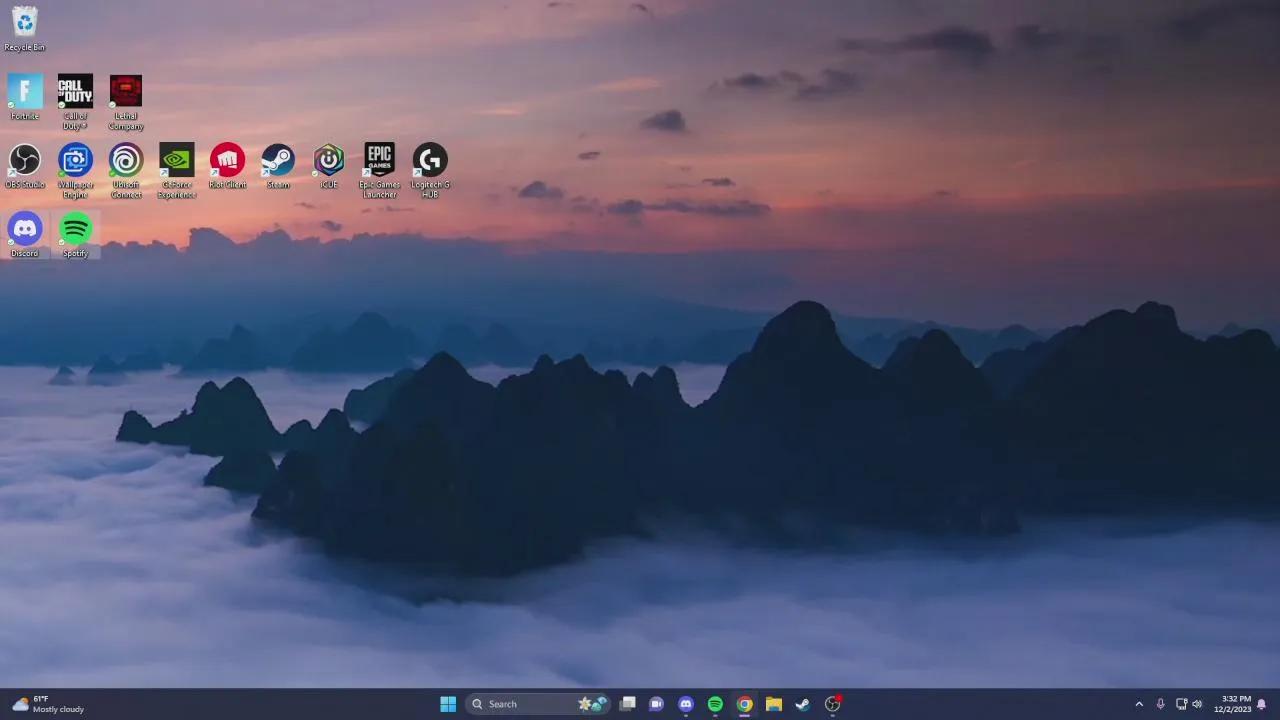
Task: Select the Lethal Company desktop shortcut
Action: (126, 102)
